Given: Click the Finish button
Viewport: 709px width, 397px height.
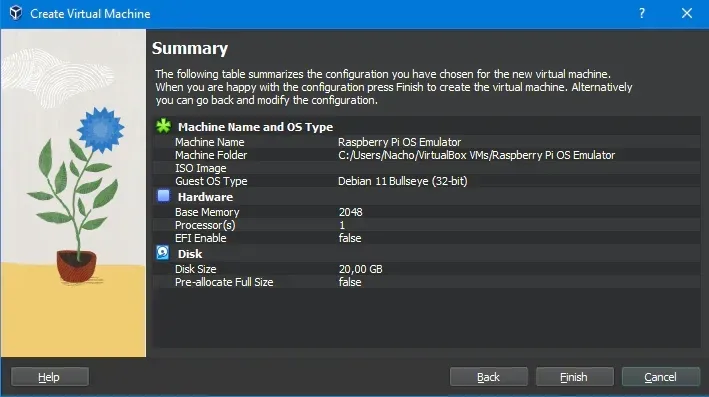Looking at the screenshot, I should tap(574, 377).
